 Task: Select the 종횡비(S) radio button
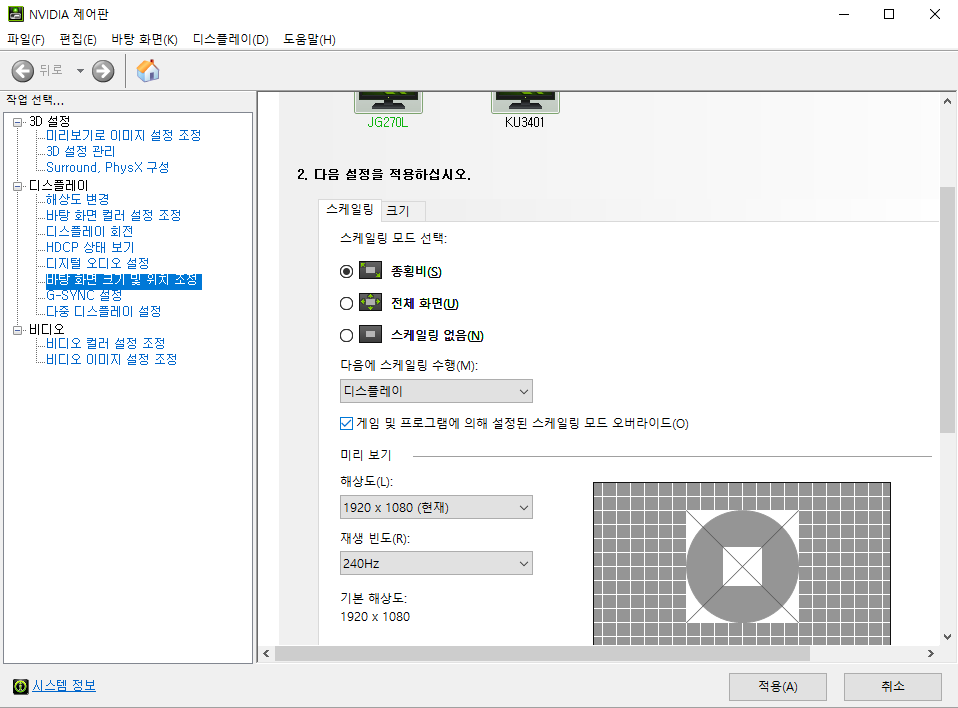[x=346, y=271]
